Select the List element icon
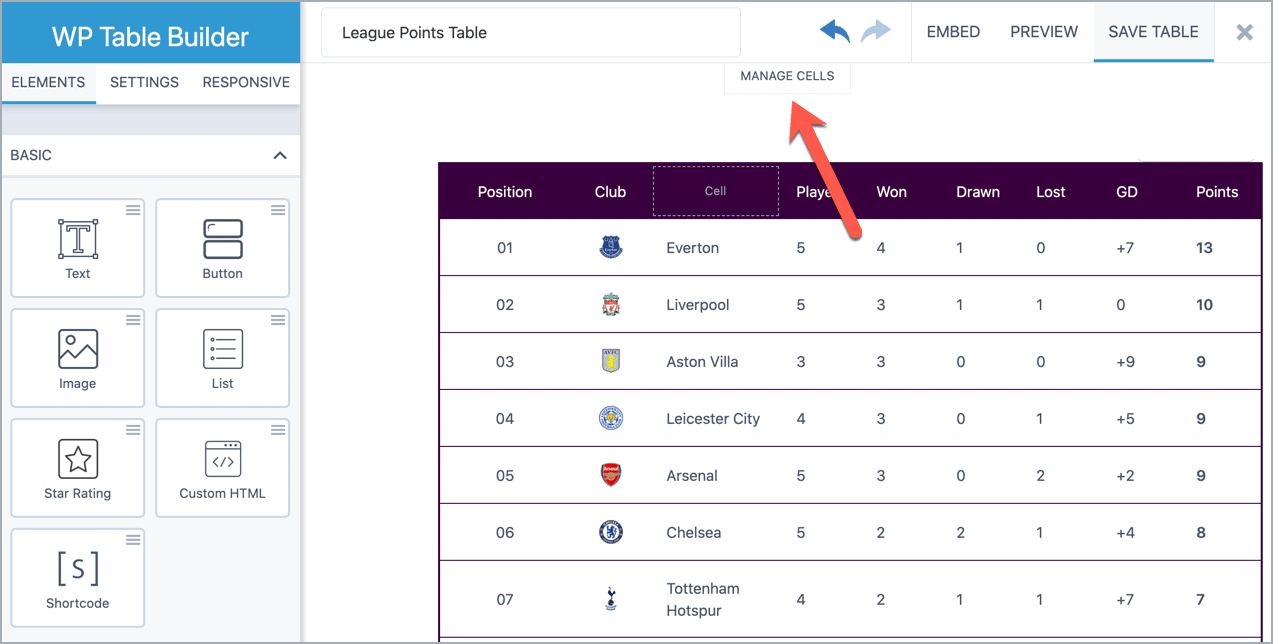 222,349
